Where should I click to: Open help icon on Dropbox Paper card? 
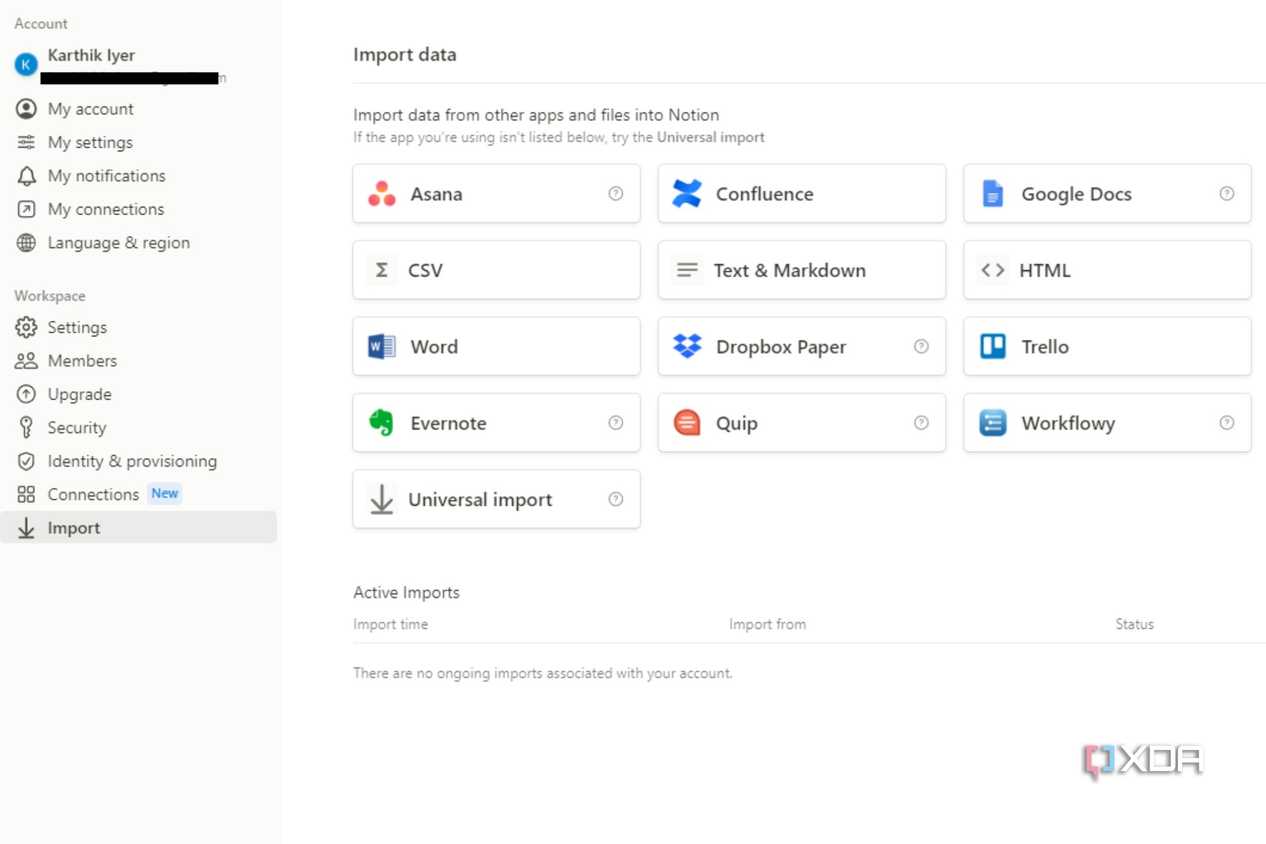point(921,347)
